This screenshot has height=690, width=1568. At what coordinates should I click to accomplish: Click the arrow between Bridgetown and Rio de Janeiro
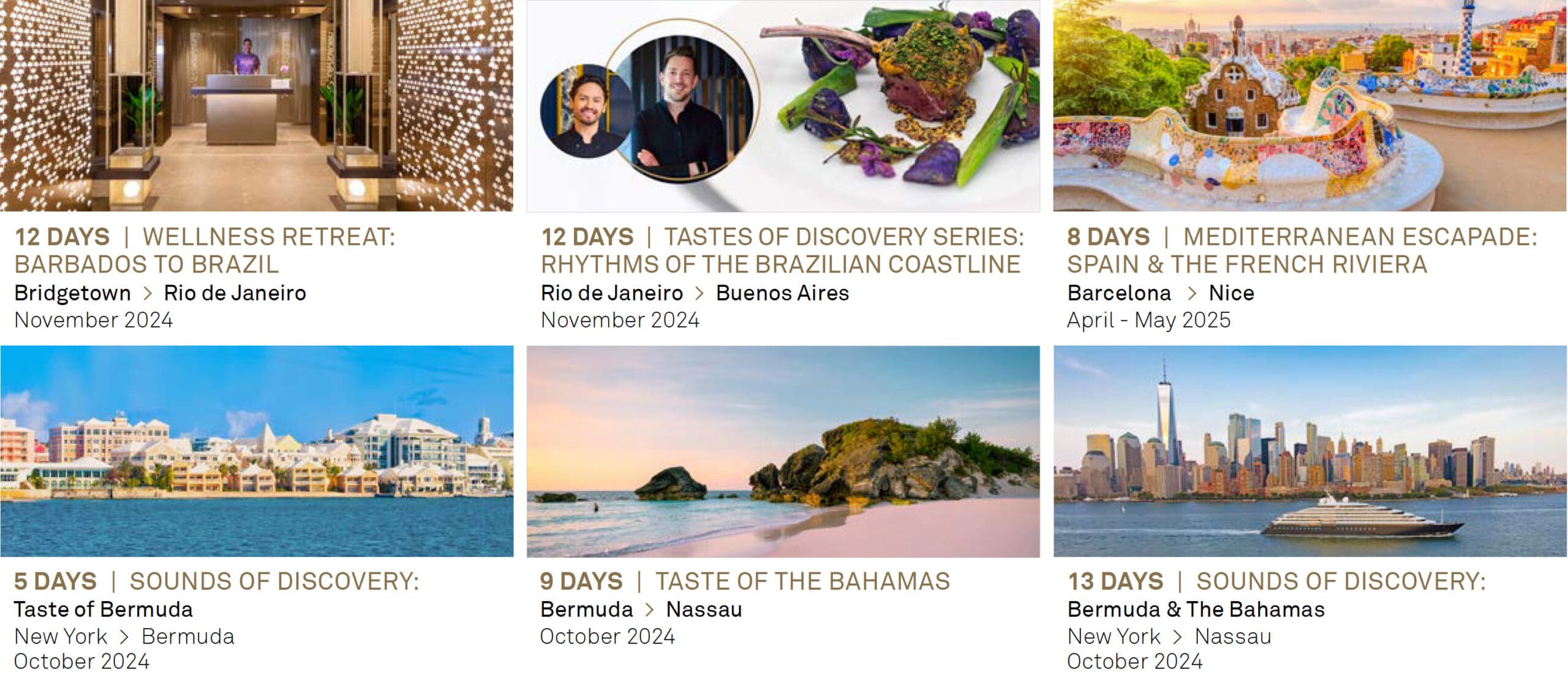click(147, 293)
